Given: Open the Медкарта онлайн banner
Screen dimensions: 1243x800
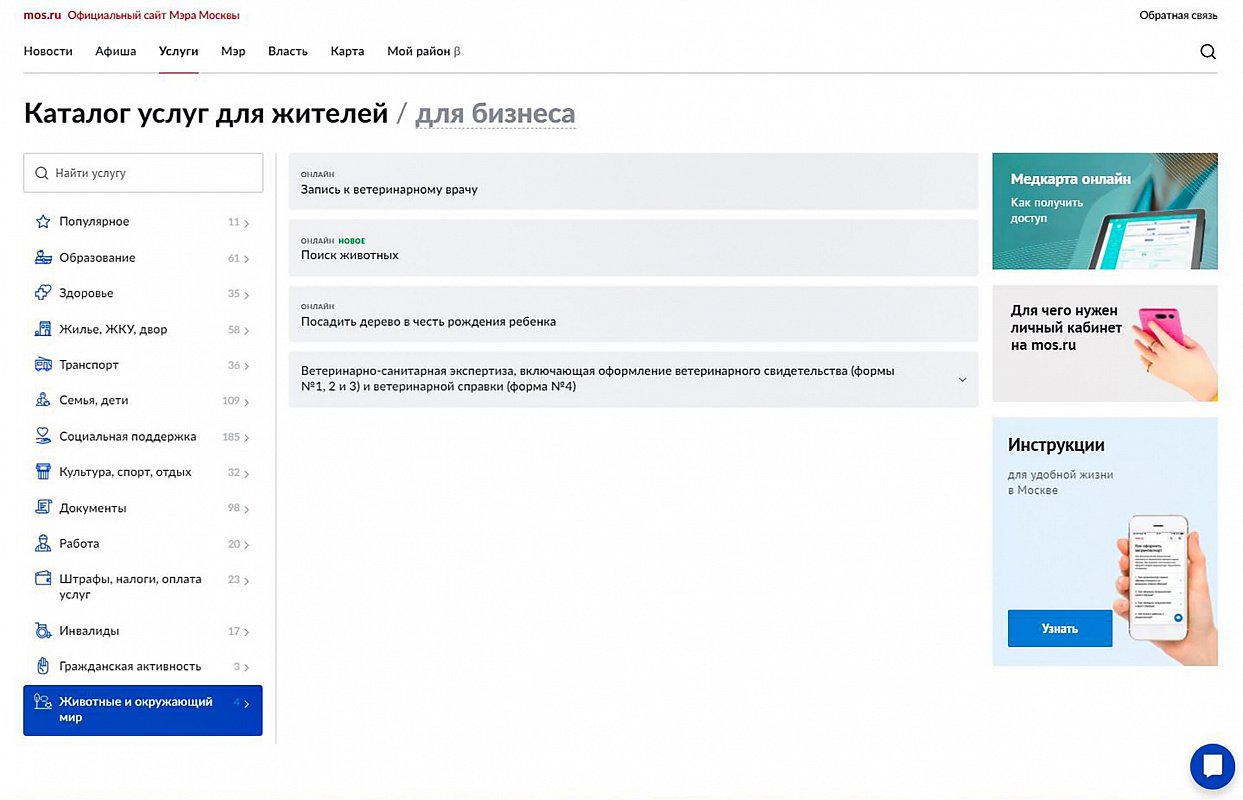Looking at the screenshot, I should (1104, 211).
